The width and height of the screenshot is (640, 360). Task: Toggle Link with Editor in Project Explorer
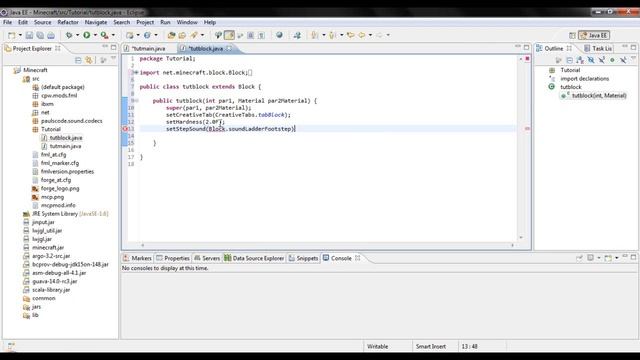[x=89, y=60]
